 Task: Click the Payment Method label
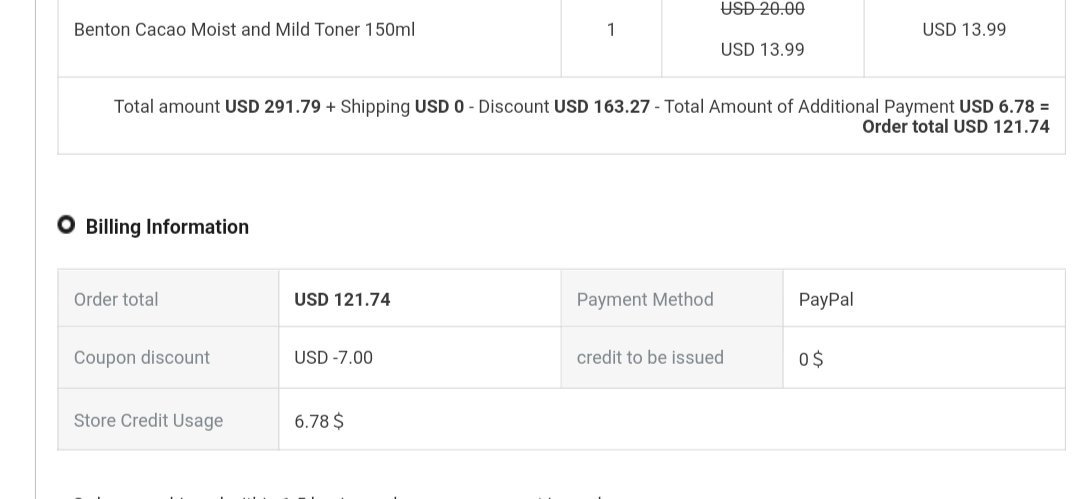645,299
